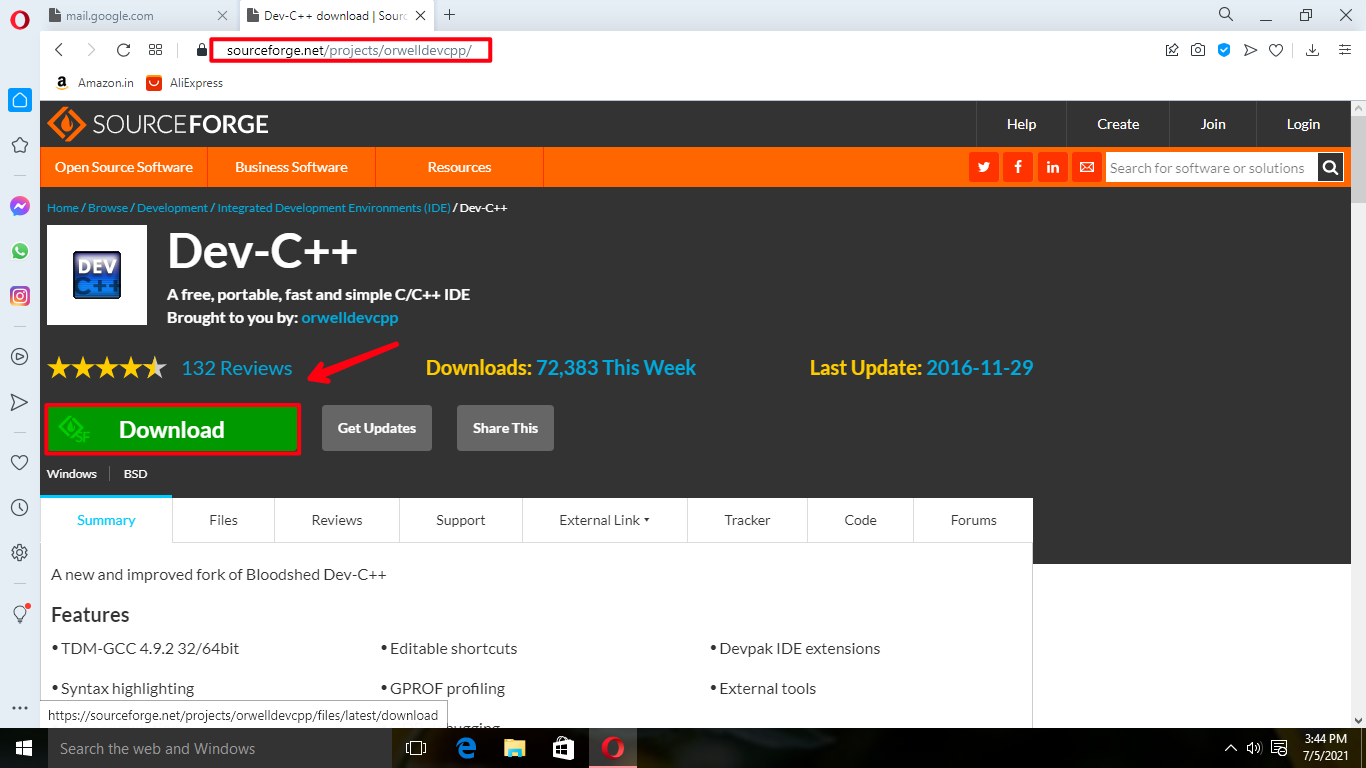
Task: Share on Twitter icon
Action: pyautogui.click(x=984, y=167)
